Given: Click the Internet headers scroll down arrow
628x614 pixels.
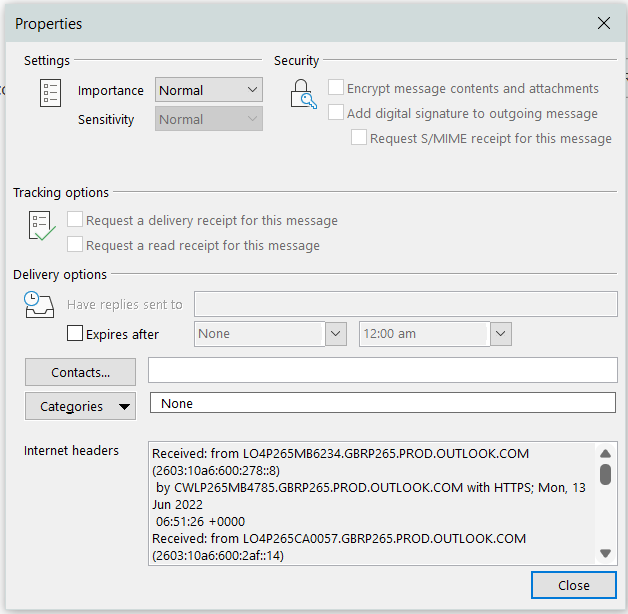Looking at the screenshot, I should point(605,553).
